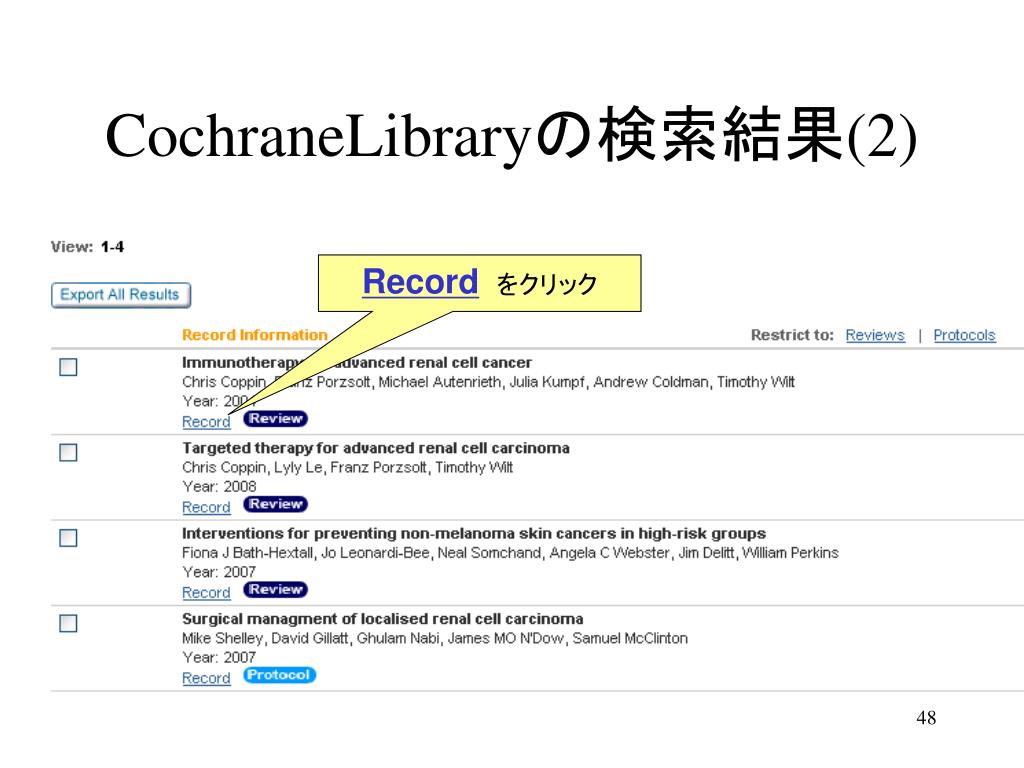Viewport: 1024px width, 768px height.
Task: Click slide page number 48
Action: 926,718
